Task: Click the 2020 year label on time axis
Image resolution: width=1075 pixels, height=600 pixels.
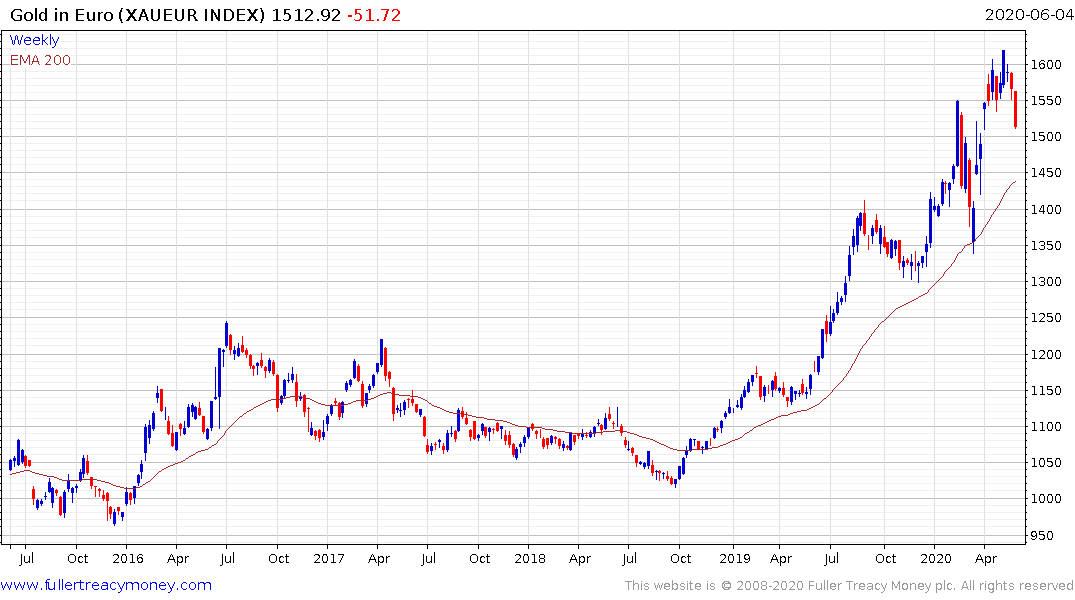Action: (936, 558)
